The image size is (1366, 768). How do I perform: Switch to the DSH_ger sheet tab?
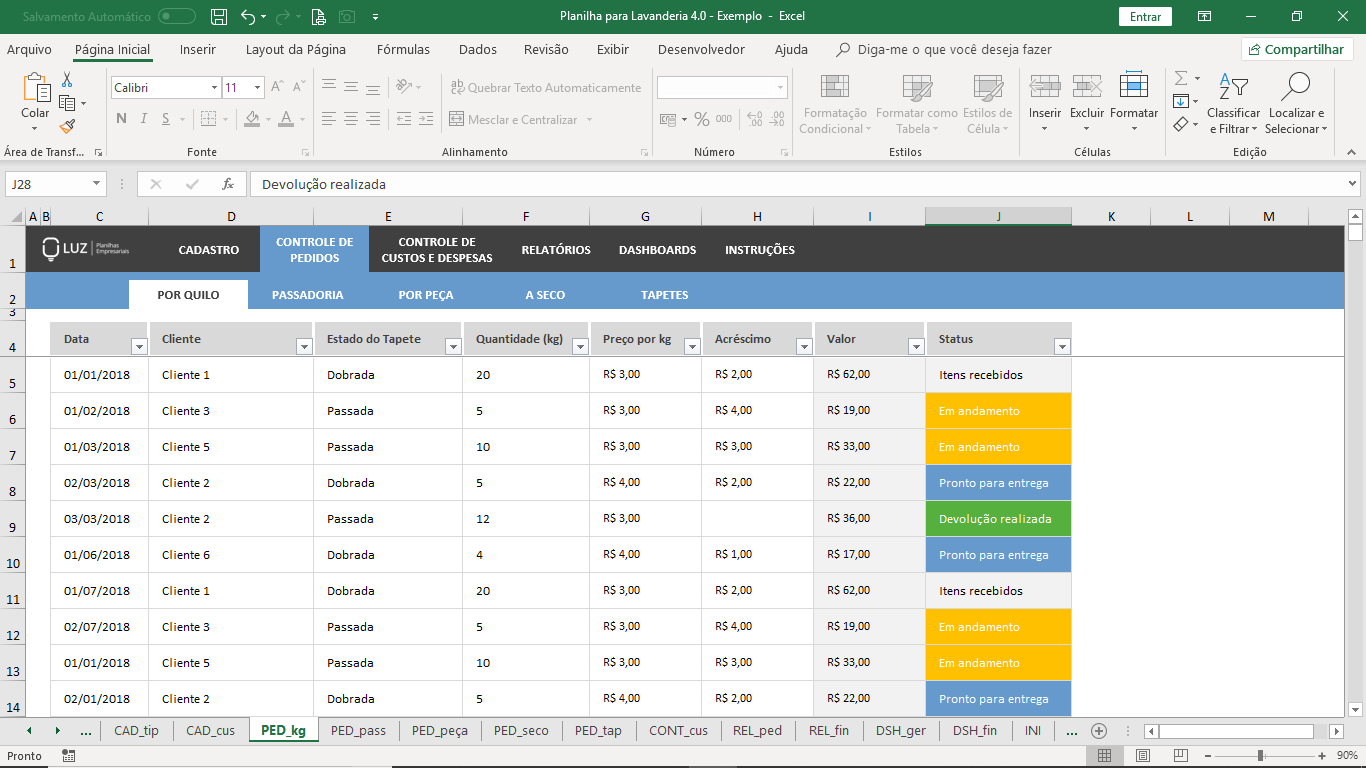900,731
